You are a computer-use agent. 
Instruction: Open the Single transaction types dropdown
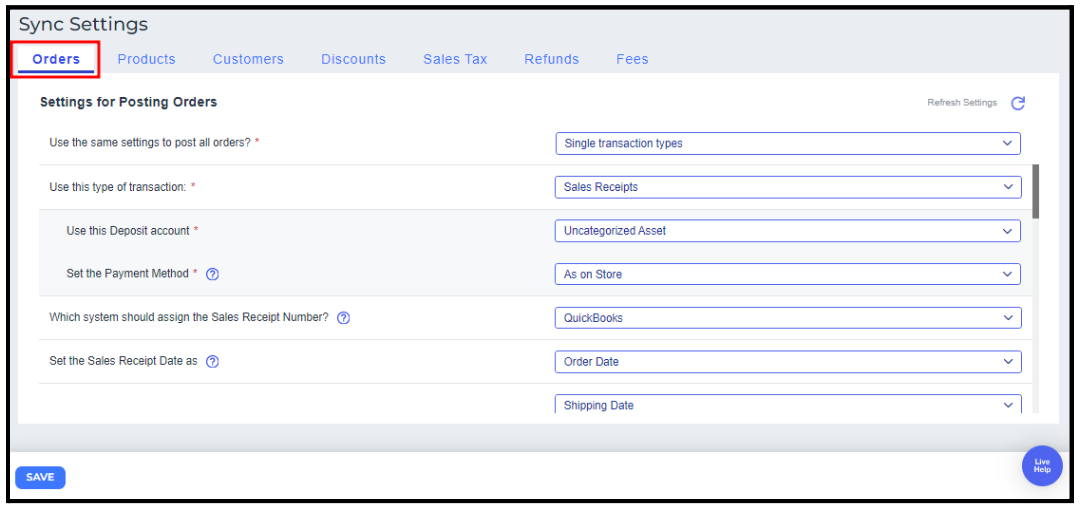[787, 143]
